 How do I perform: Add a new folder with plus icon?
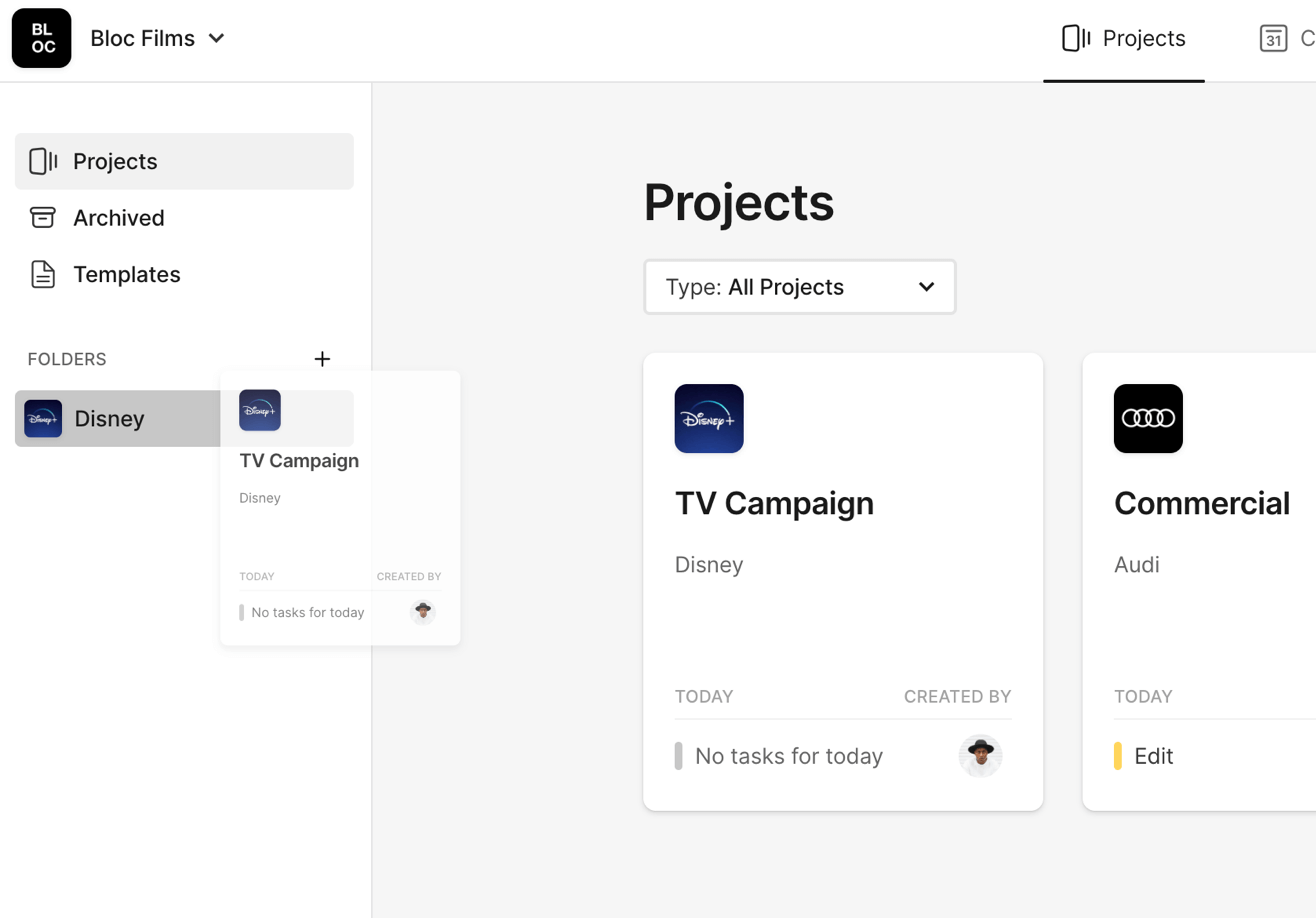(x=322, y=359)
